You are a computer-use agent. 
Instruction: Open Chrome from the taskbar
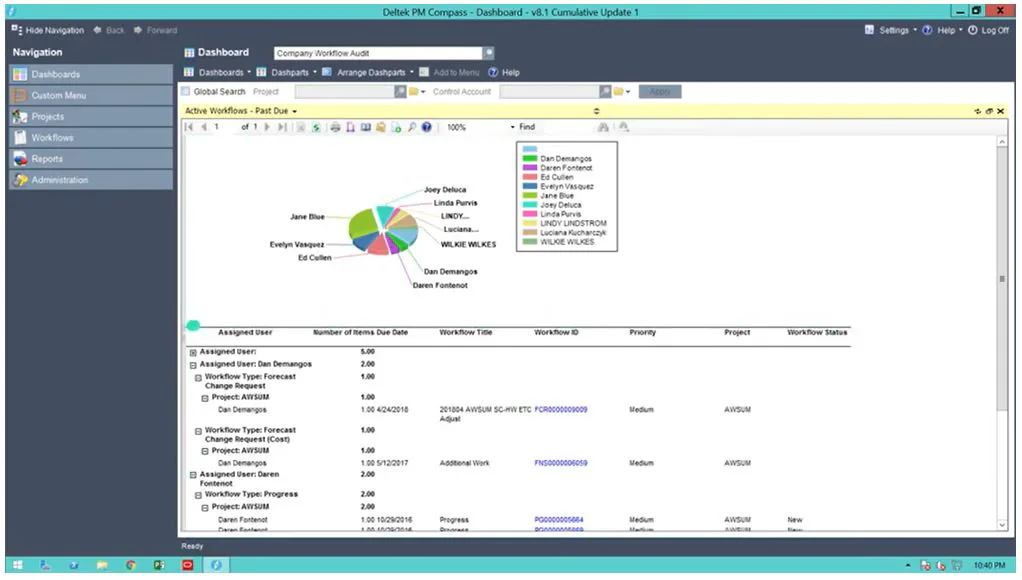pos(130,565)
